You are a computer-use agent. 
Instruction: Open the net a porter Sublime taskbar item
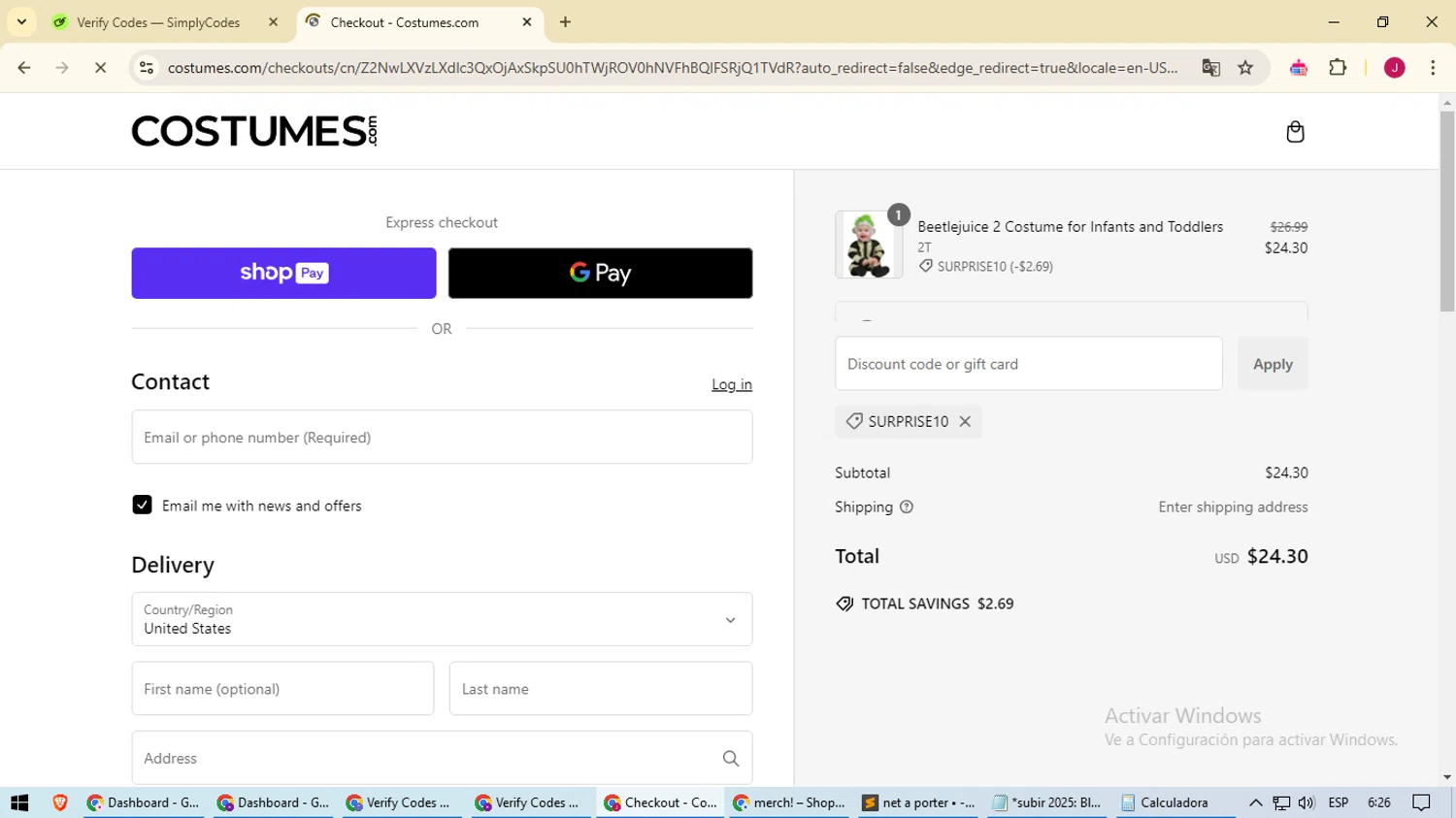pyautogui.click(x=918, y=802)
